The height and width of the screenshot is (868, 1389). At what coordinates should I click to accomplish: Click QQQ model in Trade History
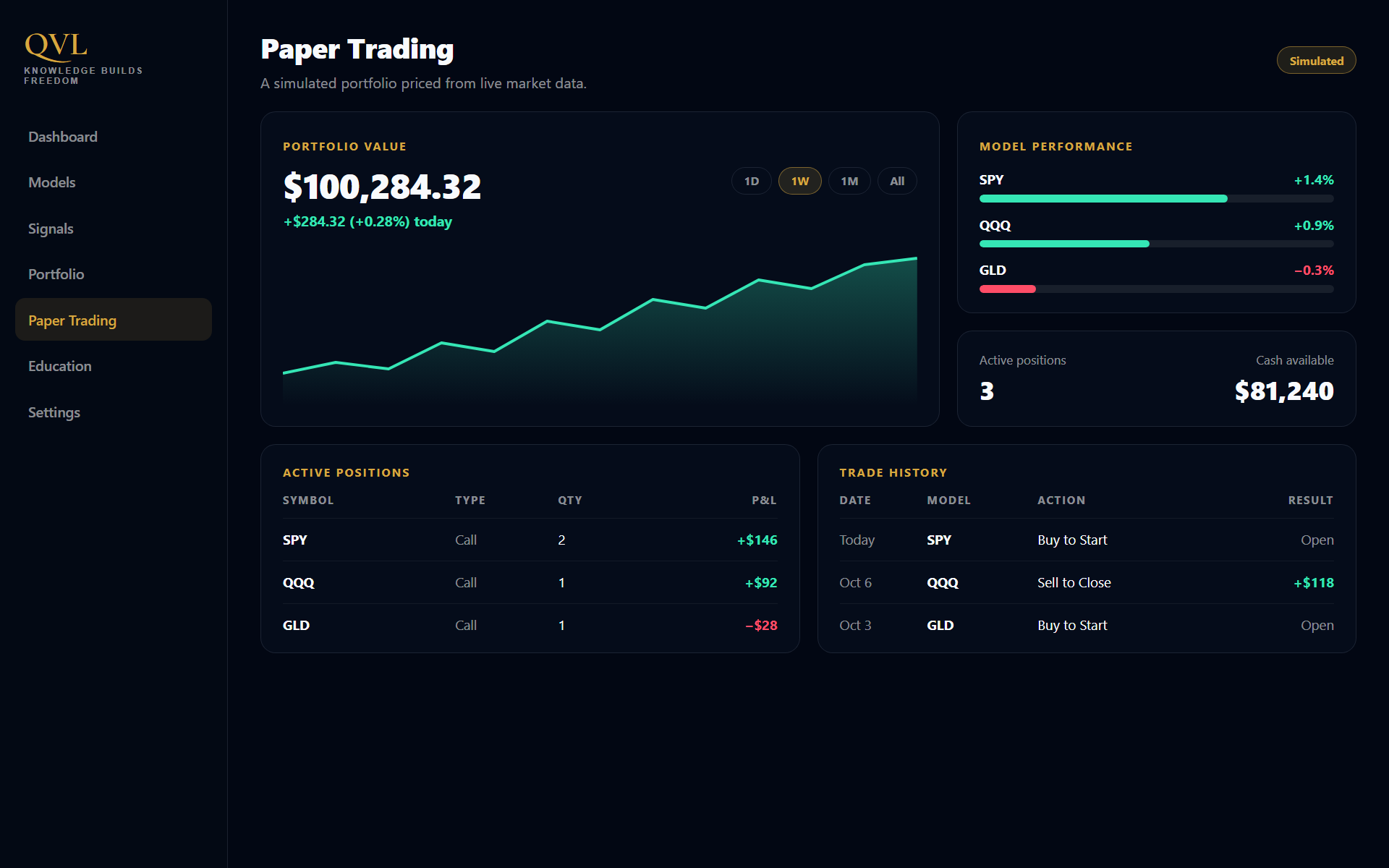coord(943,582)
